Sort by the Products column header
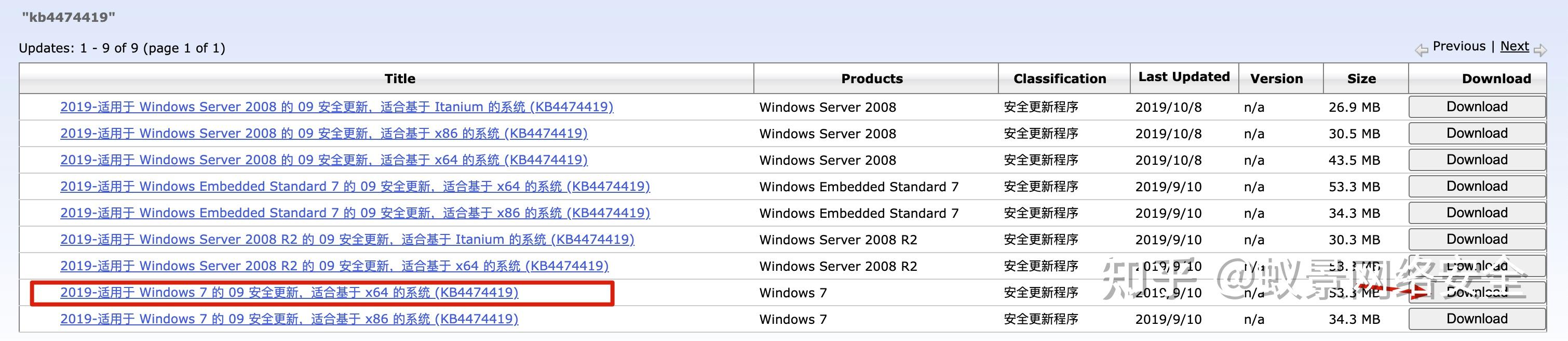This screenshot has height=341, width=1568. click(x=872, y=78)
